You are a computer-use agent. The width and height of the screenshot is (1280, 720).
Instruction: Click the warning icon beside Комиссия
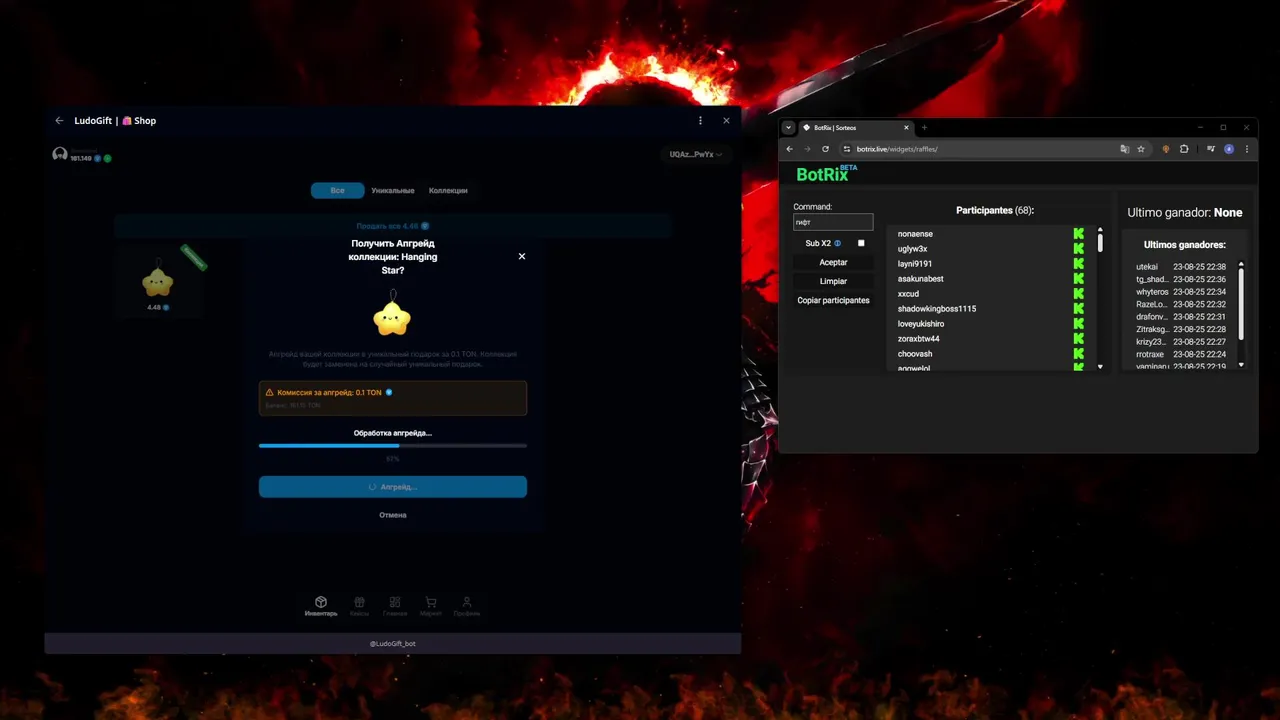point(269,392)
